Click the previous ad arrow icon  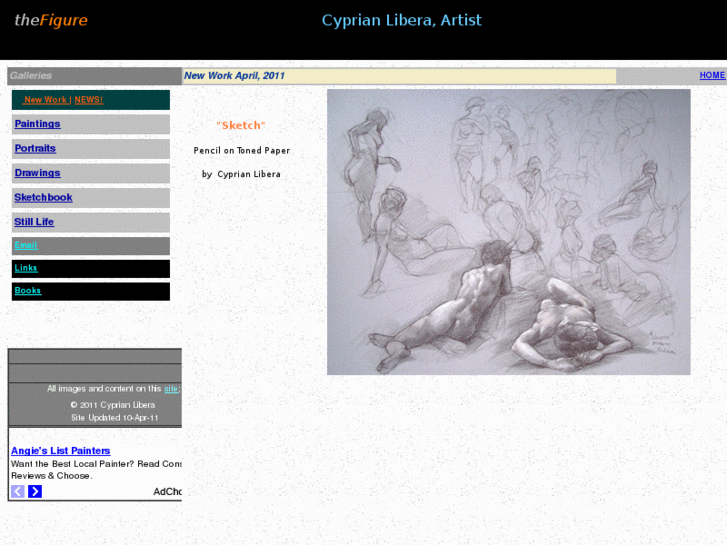pyautogui.click(x=18, y=491)
